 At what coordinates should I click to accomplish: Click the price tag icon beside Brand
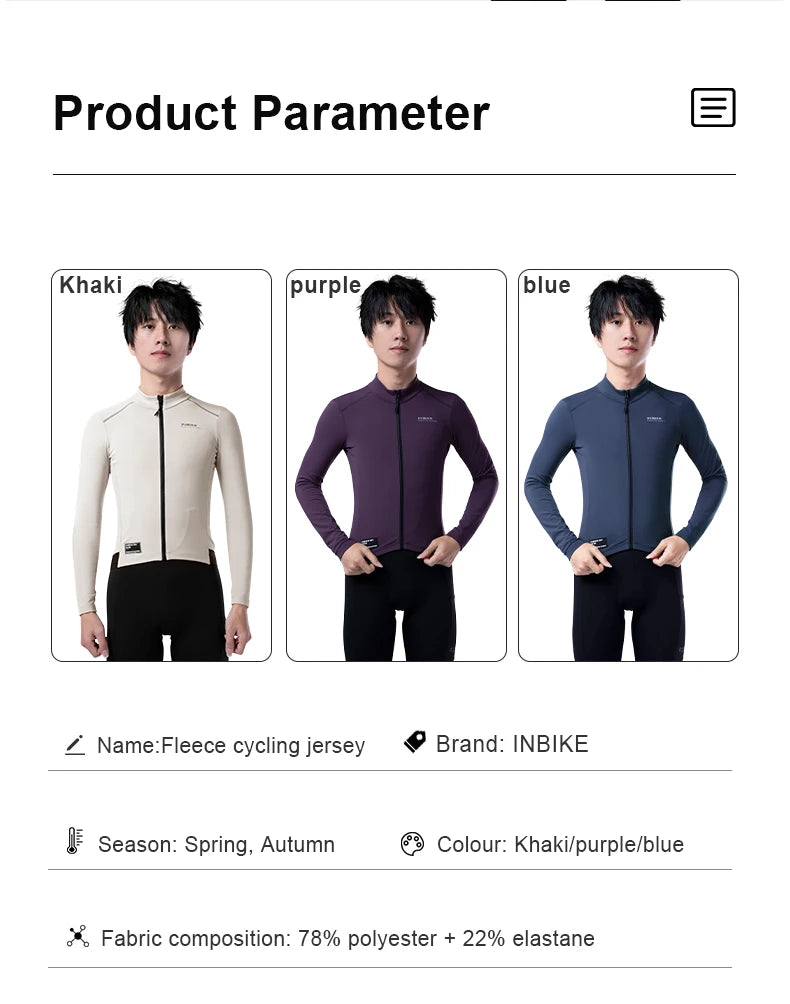(x=415, y=741)
